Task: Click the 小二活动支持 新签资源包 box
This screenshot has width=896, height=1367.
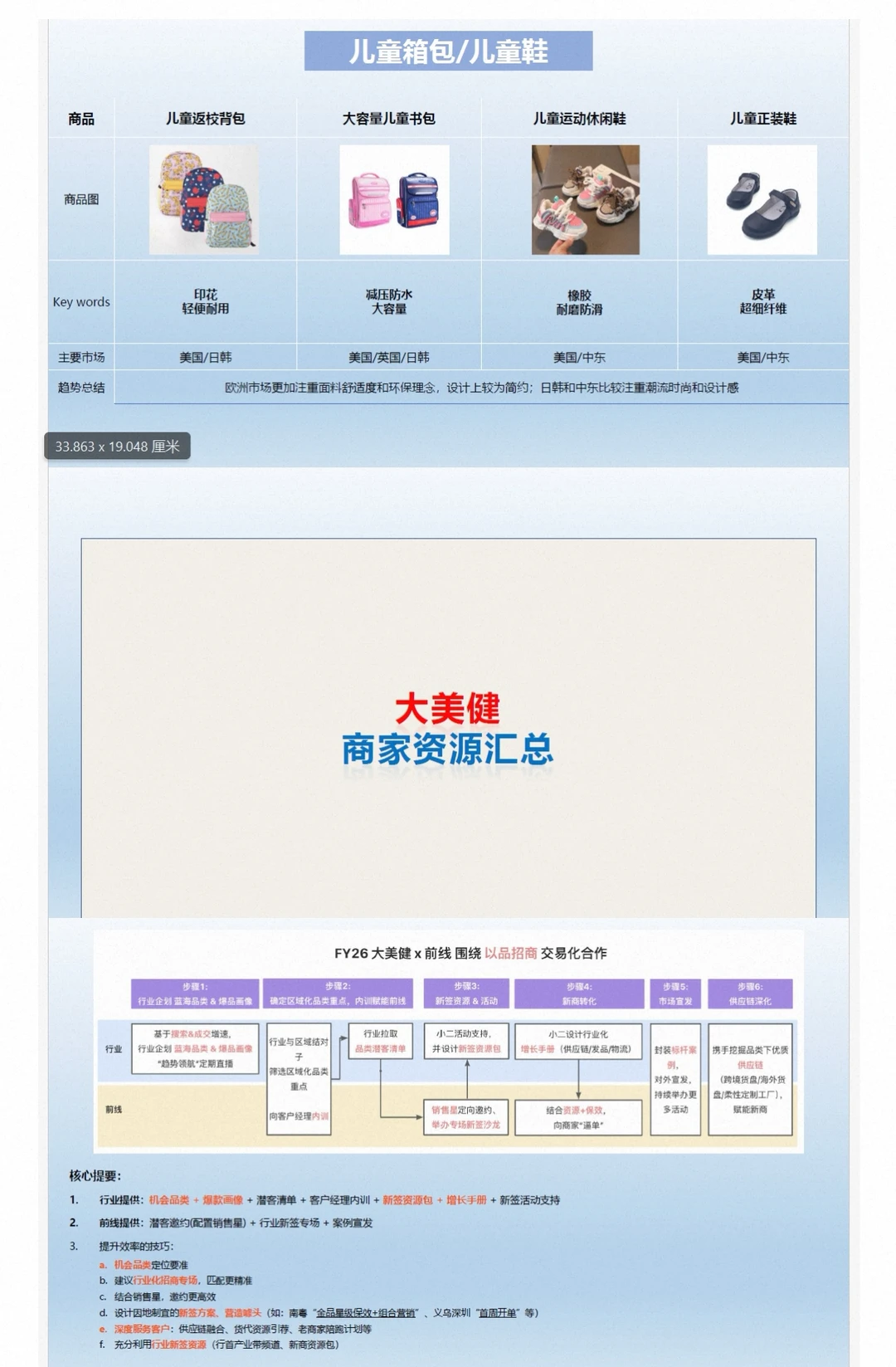Action: tap(466, 1041)
